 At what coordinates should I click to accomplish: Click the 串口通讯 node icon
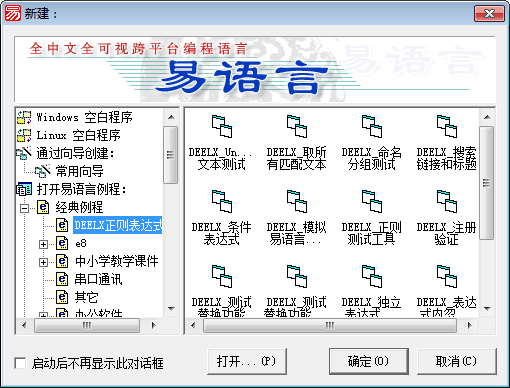coord(62,279)
